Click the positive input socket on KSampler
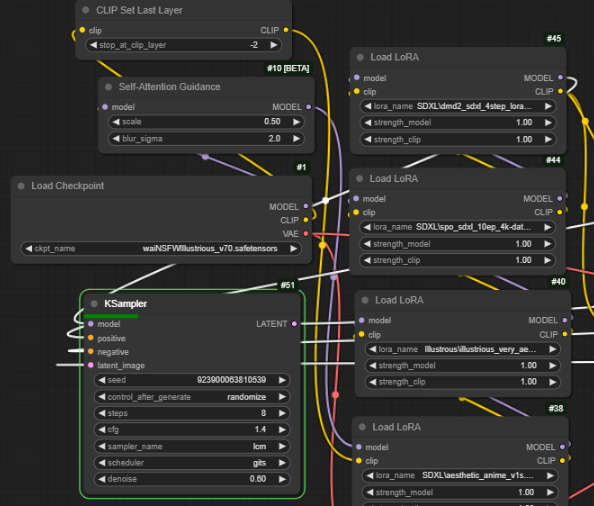594x506 pixels. [x=91, y=338]
